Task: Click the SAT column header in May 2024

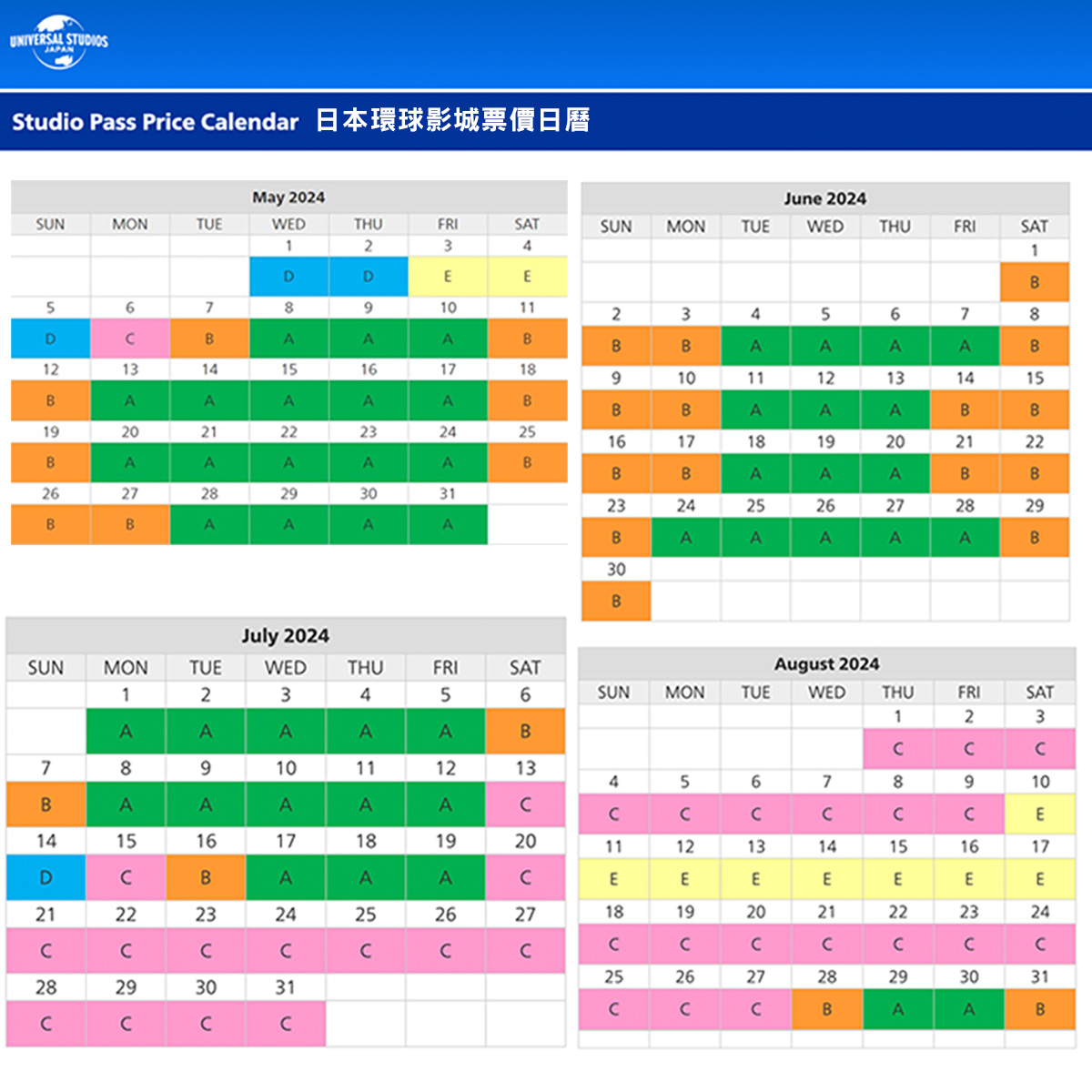Action: coord(527,224)
